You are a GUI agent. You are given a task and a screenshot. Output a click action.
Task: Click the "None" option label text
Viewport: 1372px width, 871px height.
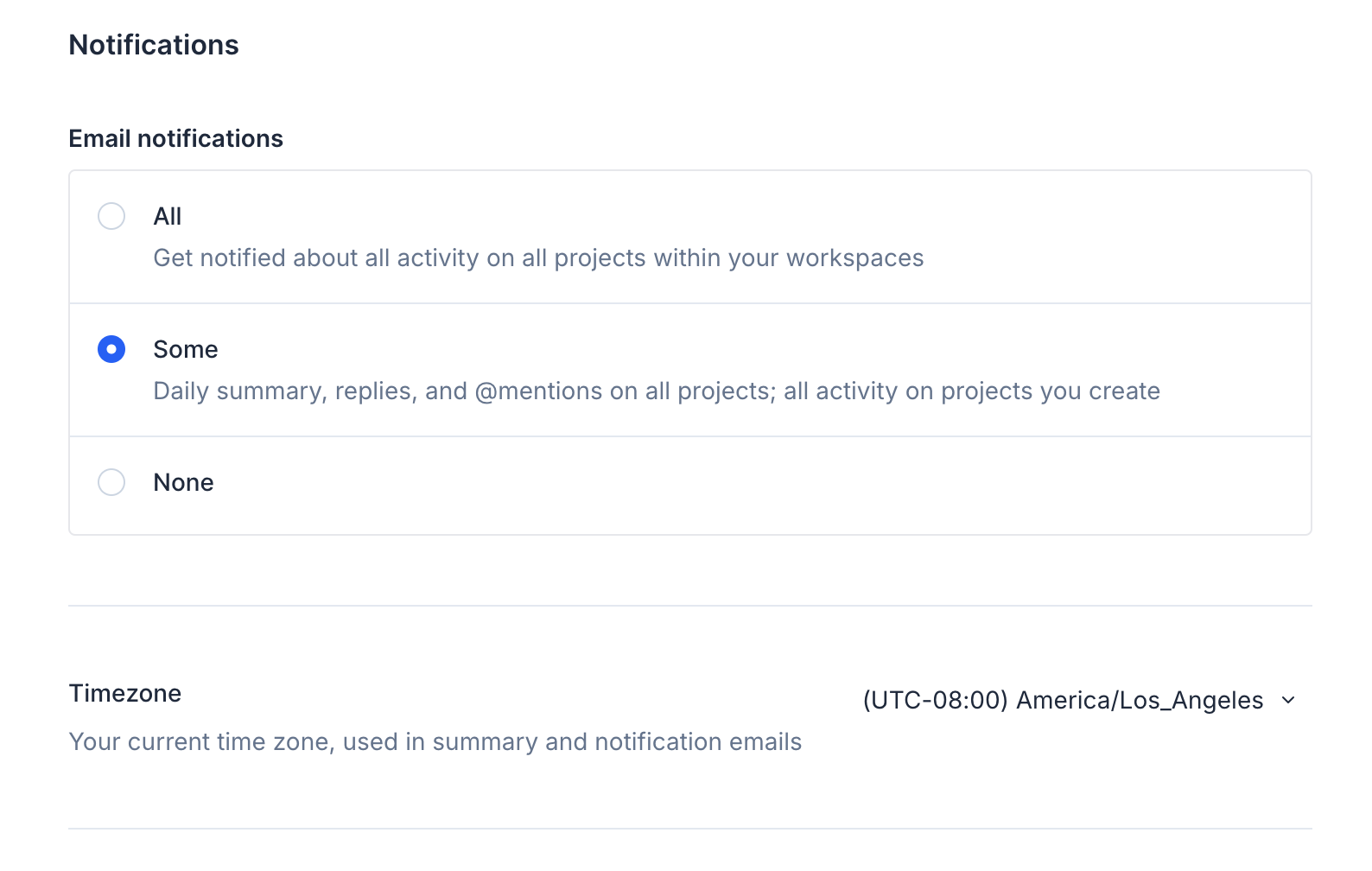point(183,482)
